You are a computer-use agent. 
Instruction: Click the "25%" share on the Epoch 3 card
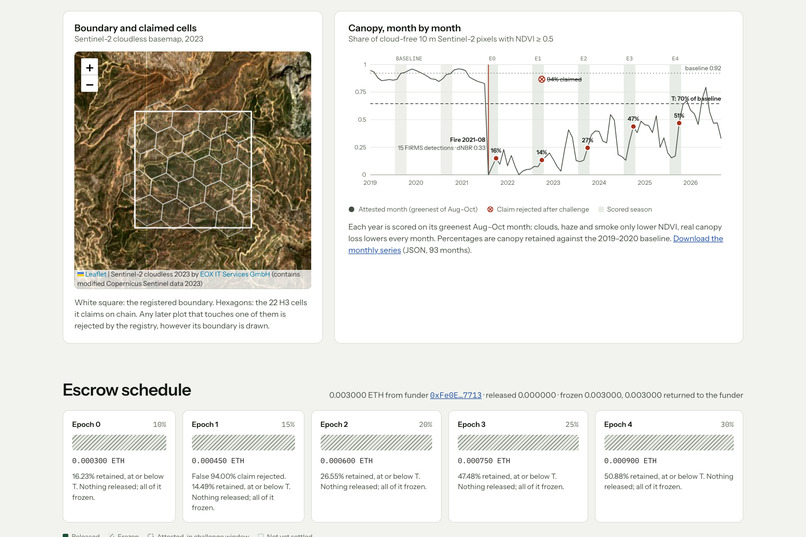(x=572, y=424)
